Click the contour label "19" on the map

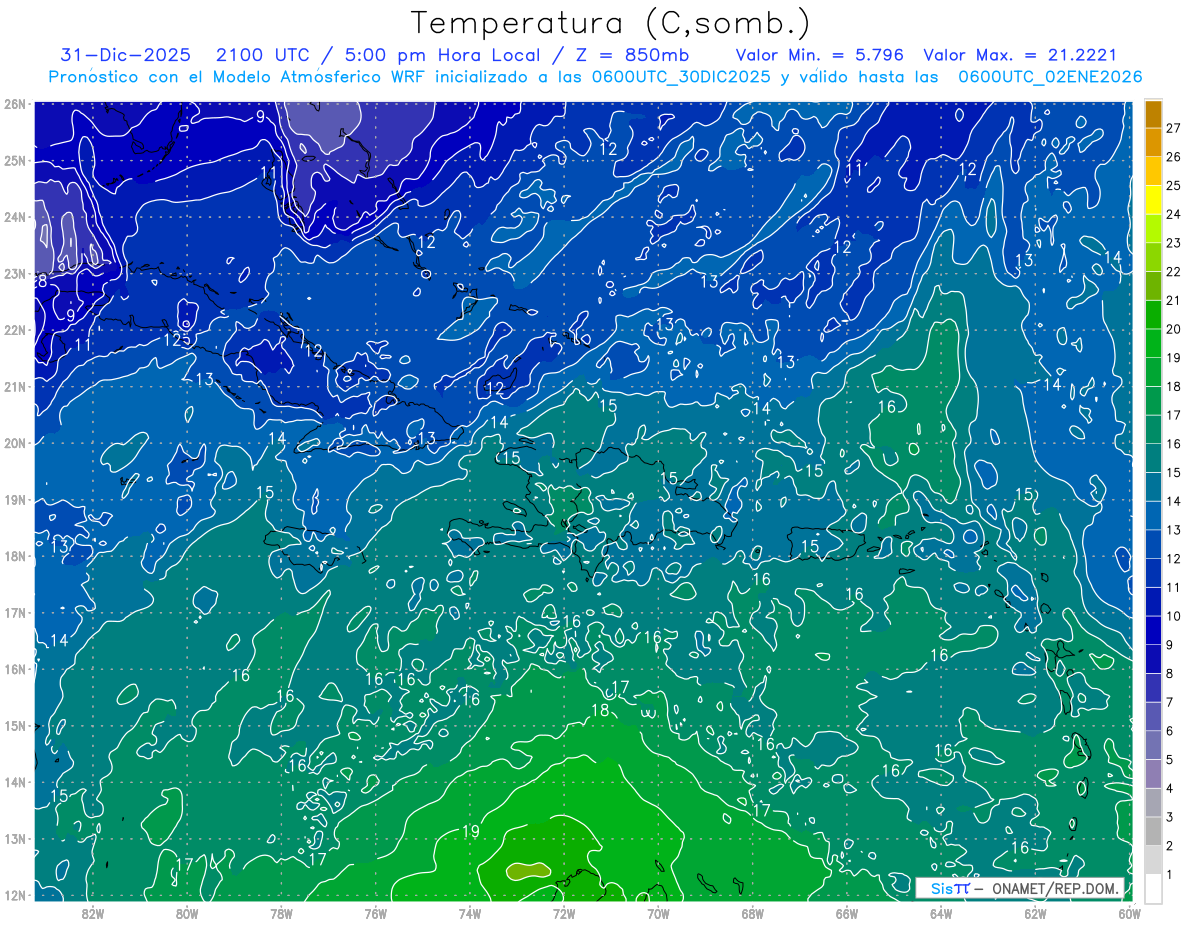471,831
